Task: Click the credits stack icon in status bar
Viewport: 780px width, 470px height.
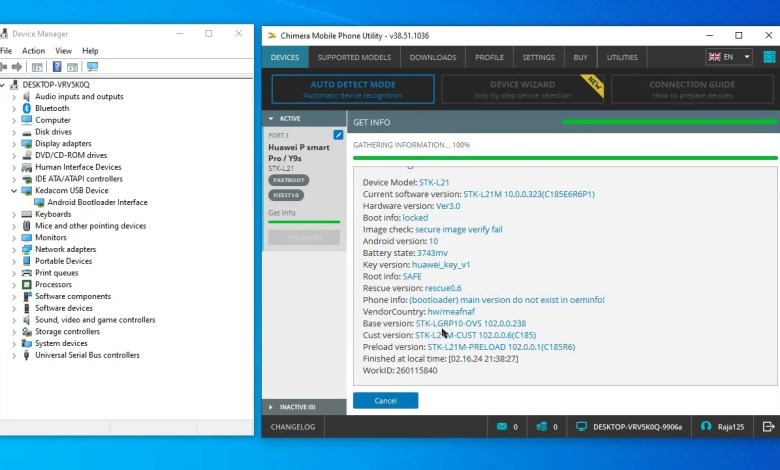Action: pyautogui.click(x=540, y=427)
